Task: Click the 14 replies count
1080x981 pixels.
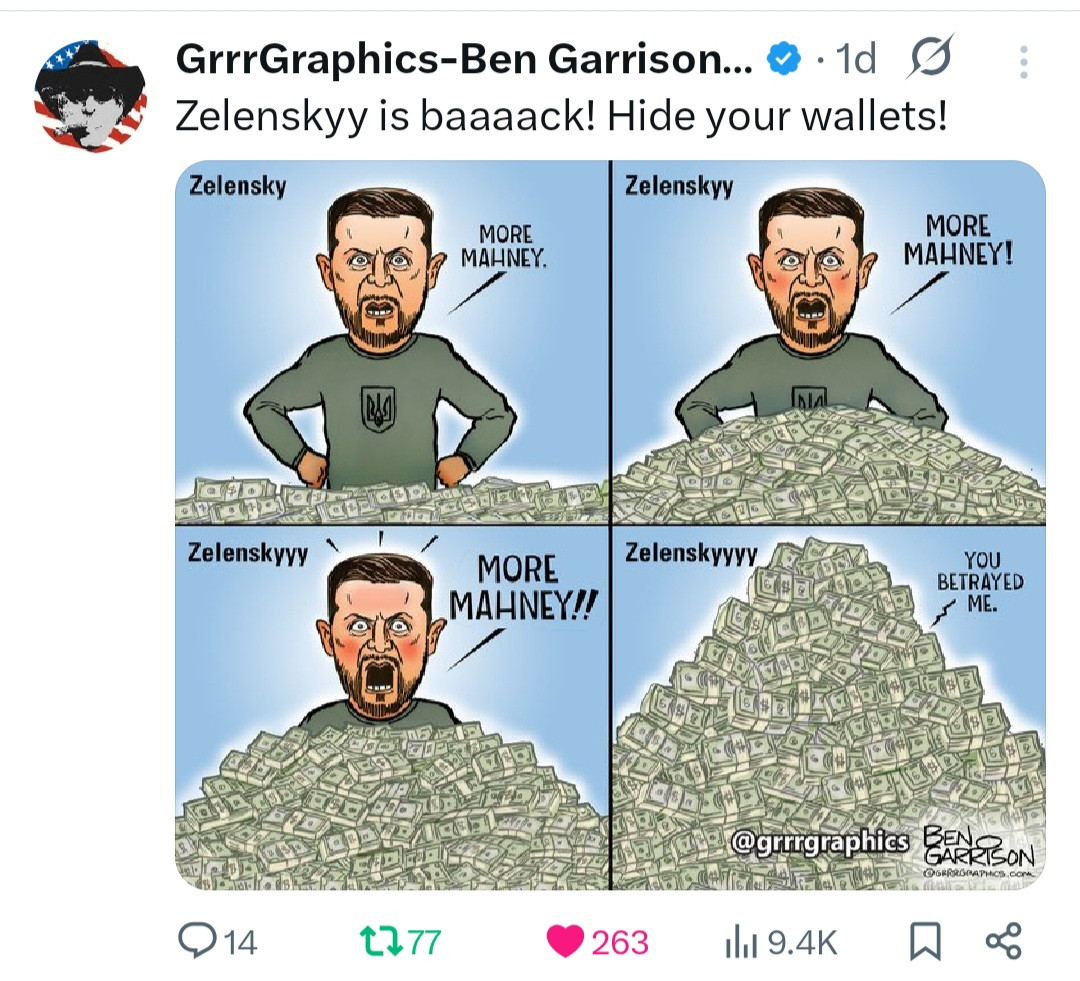Action: click(x=240, y=942)
